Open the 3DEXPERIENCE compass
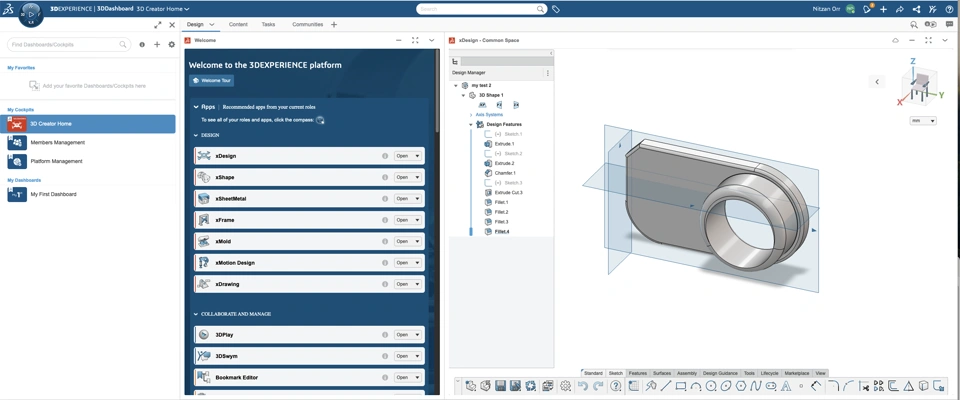Screen dimensions: 960x400 (31, 13)
